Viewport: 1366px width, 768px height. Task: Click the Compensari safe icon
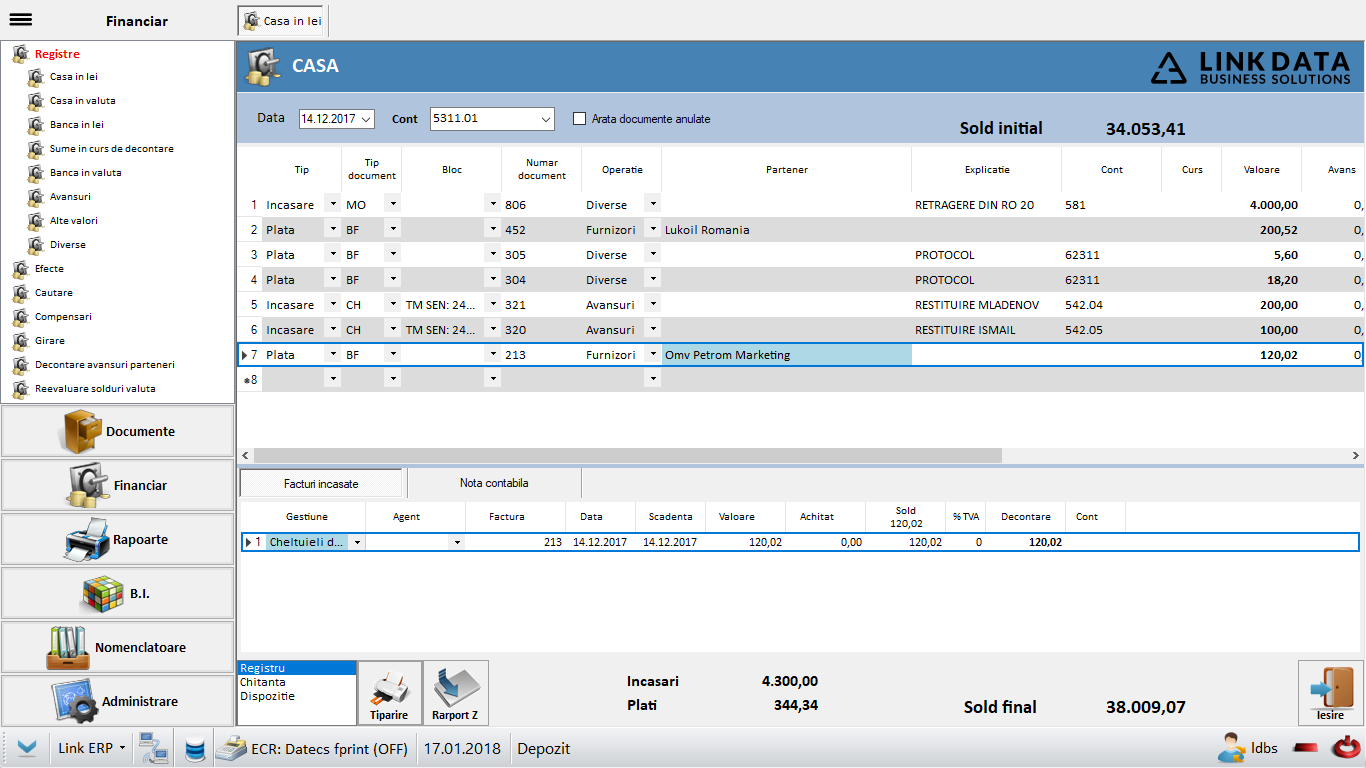[x=20, y=317]
